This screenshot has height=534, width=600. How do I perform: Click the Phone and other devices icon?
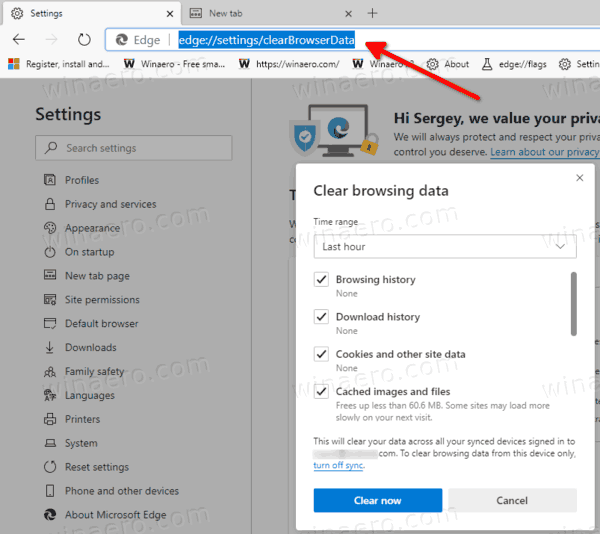pyautogui.click(x=50, y=490)
